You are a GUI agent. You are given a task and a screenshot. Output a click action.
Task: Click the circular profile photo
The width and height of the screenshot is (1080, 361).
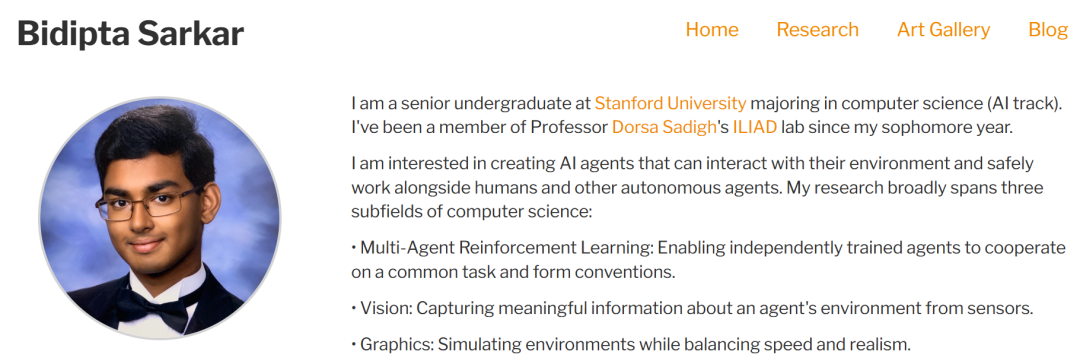(160, 218)
